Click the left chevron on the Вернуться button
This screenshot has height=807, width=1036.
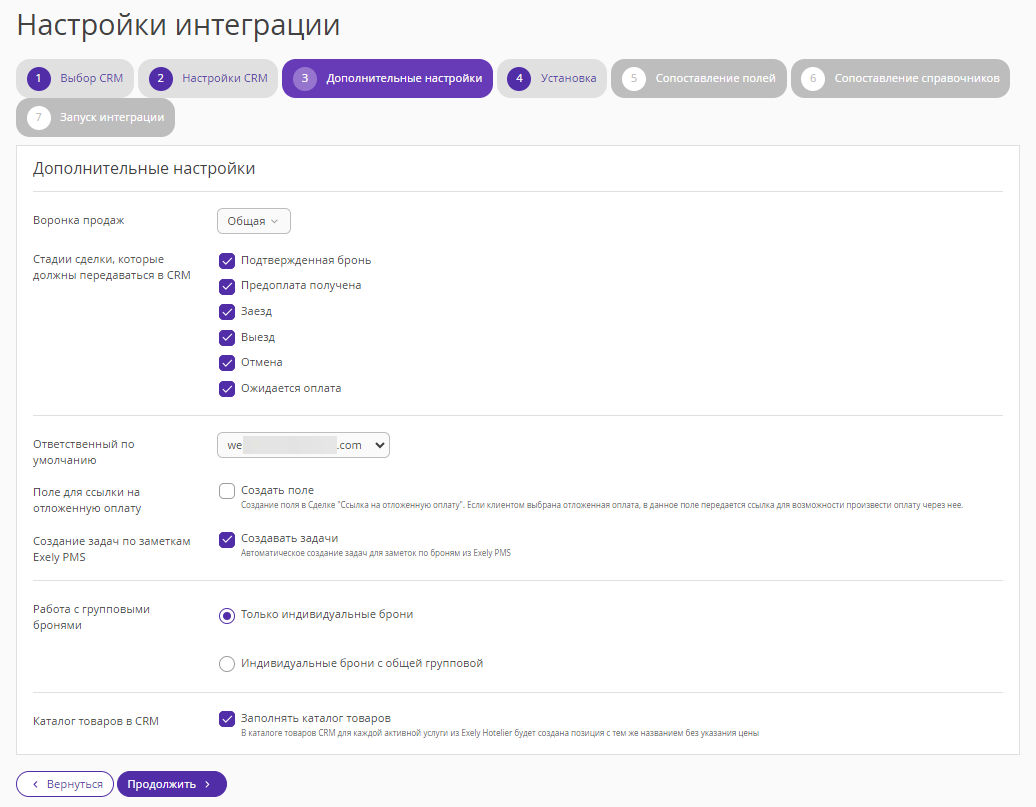pos(35,785)
